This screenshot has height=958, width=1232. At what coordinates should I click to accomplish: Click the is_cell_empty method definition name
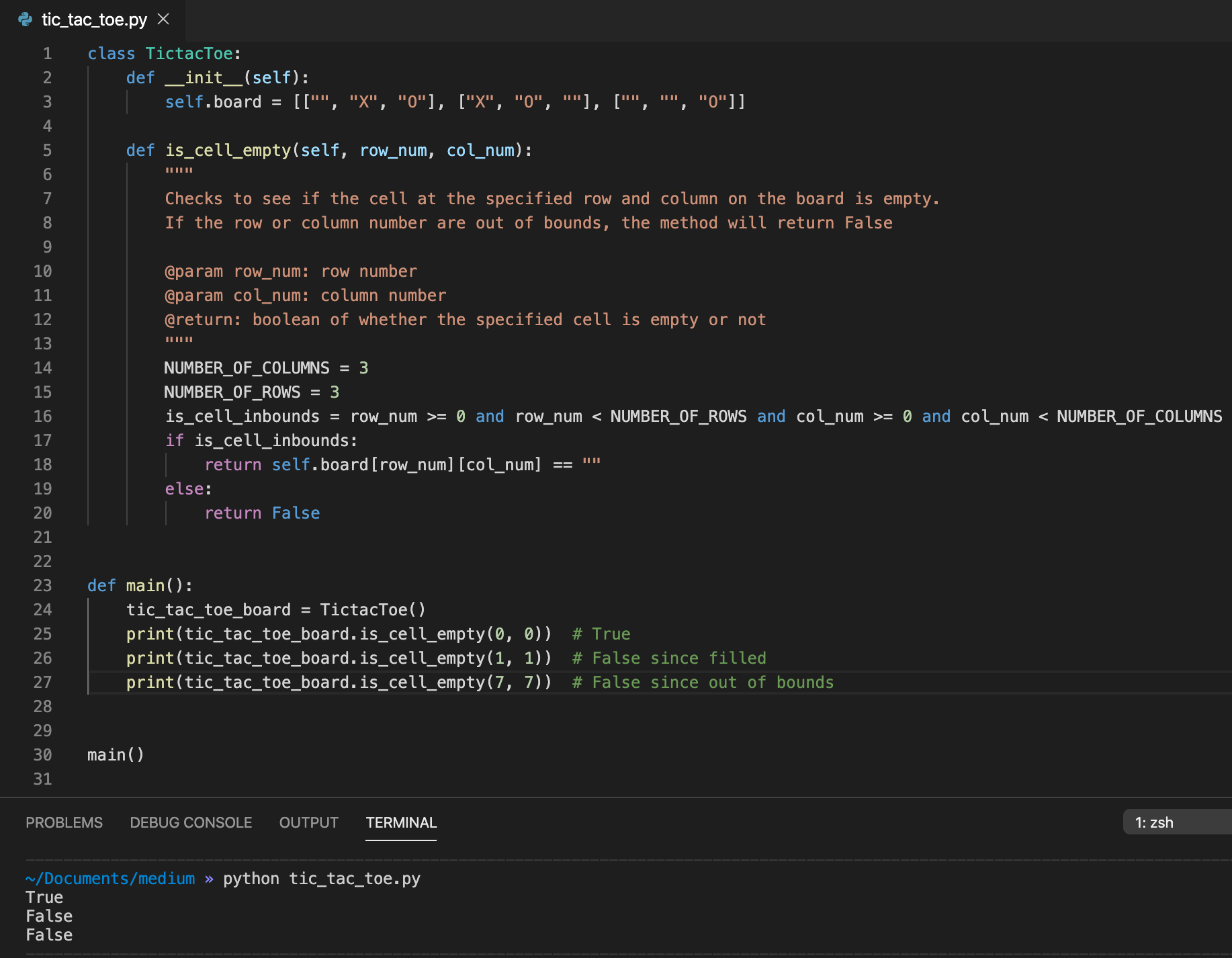click(x=228, y=150)
